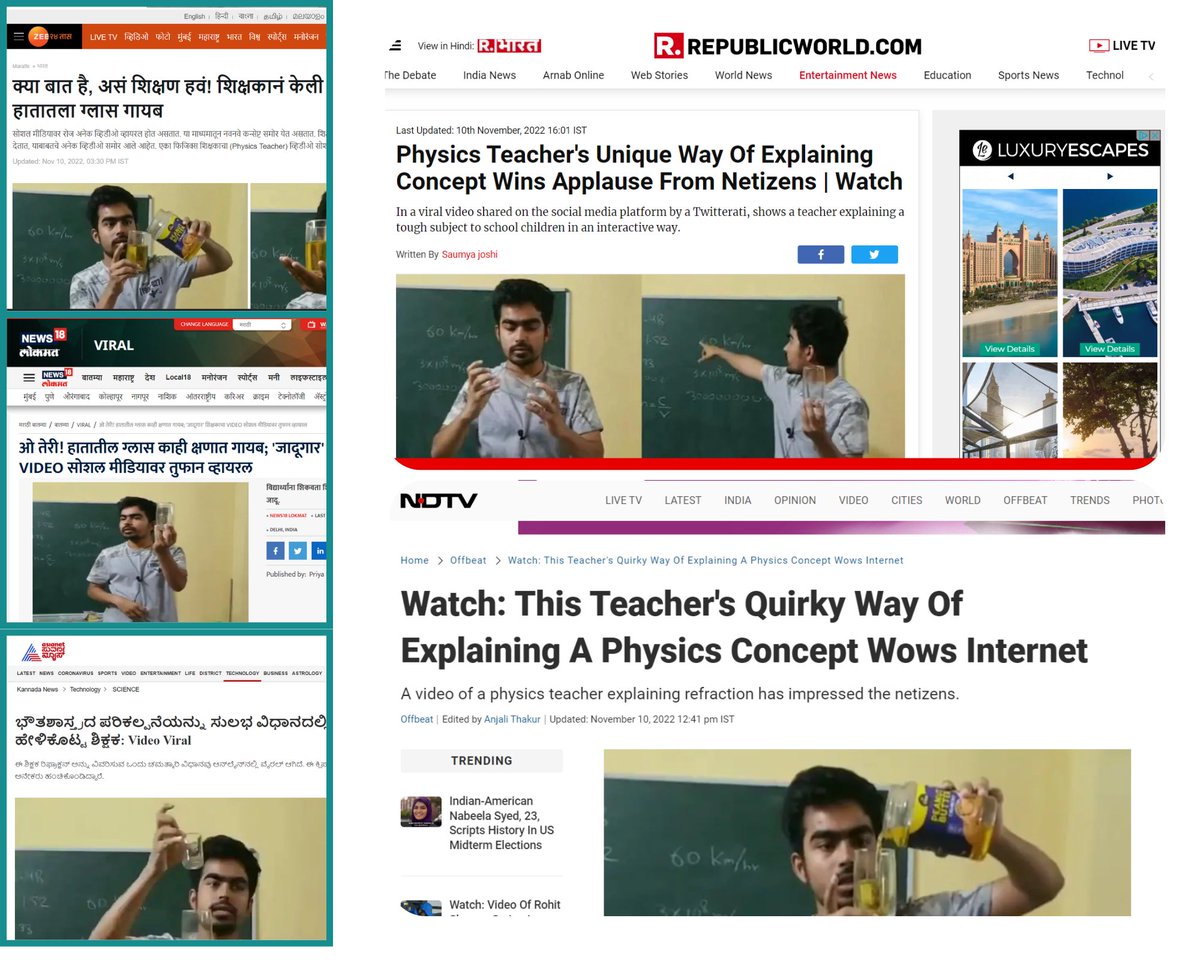
Task: Open Kannada article headline Video Viral
Action: [170, 731]
